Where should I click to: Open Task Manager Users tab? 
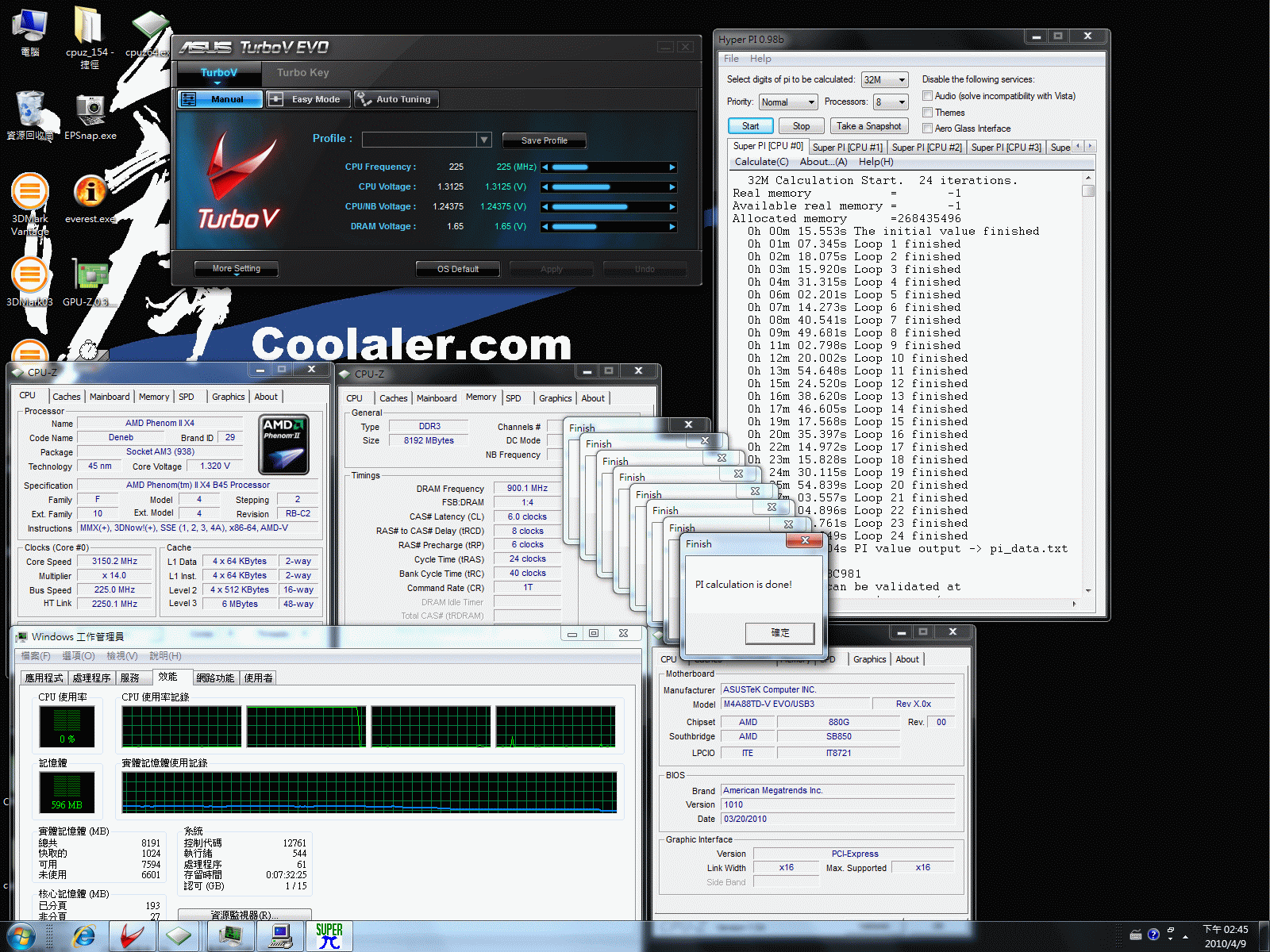258,678
